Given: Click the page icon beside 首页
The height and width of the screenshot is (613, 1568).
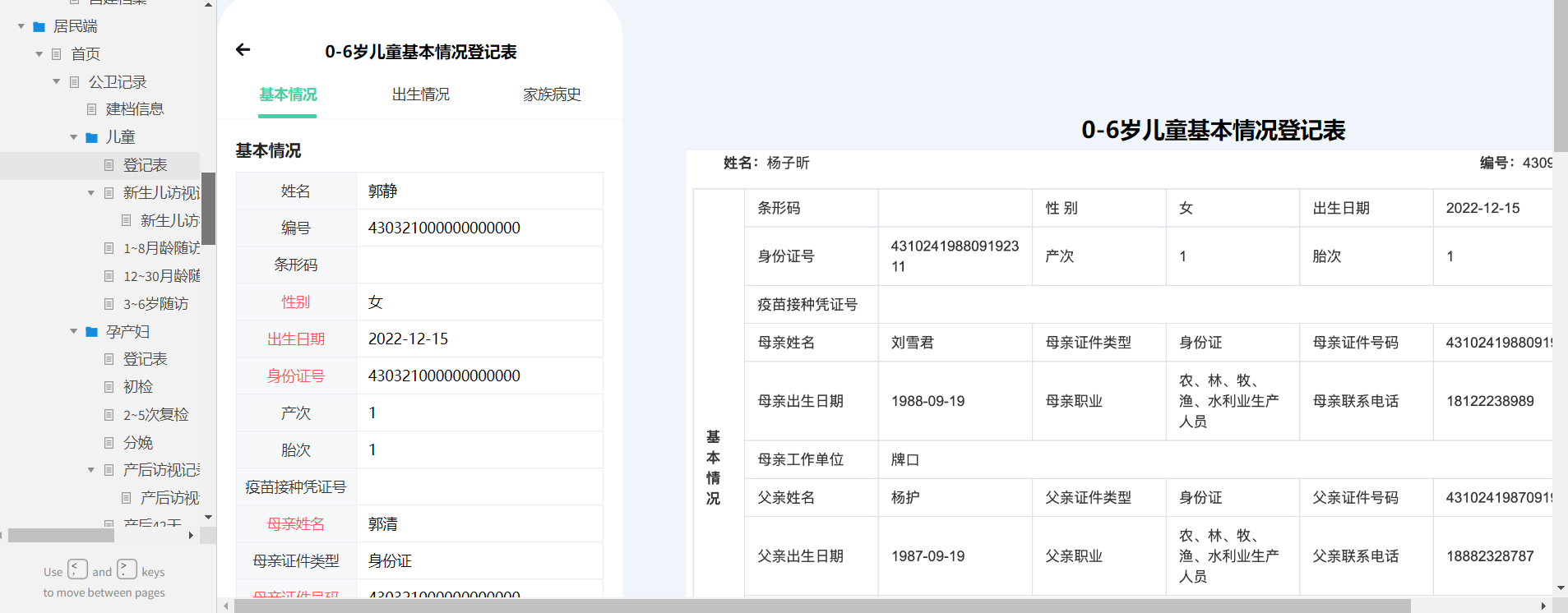Looking at the screenshot, I should click(x=57, y=54).
